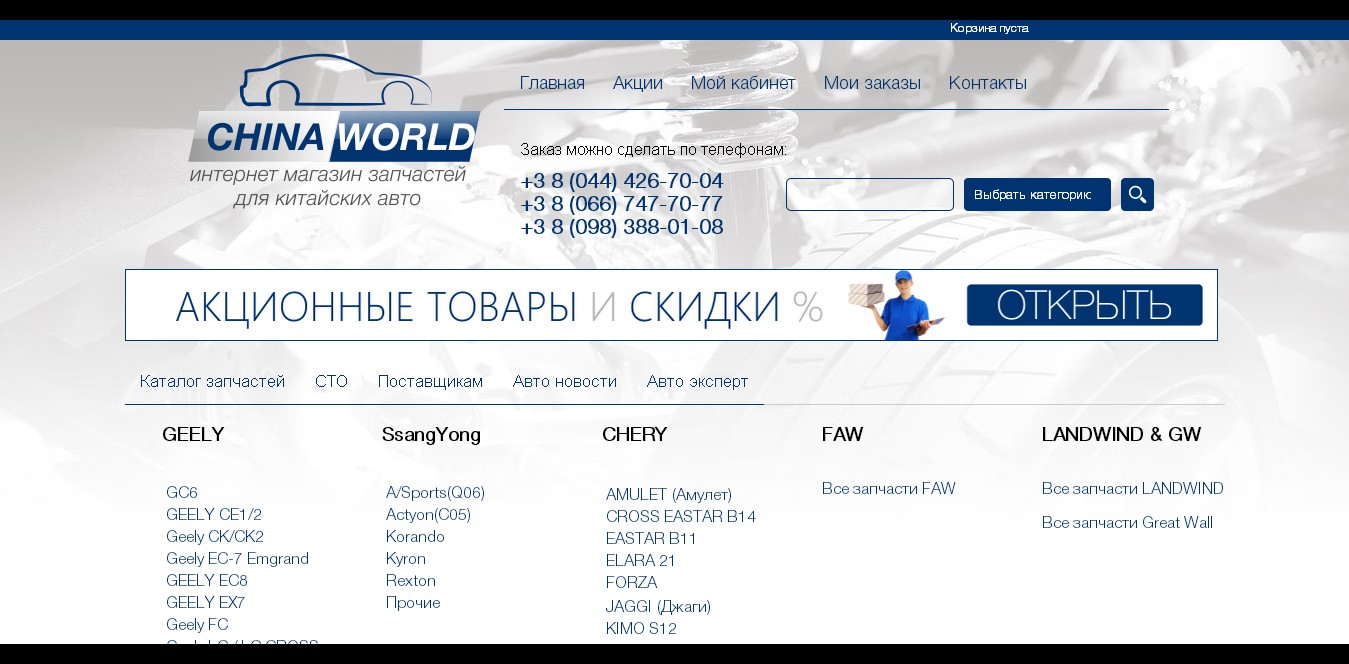Open 'Все запчасти Great Wall' link

[1127, 523]
